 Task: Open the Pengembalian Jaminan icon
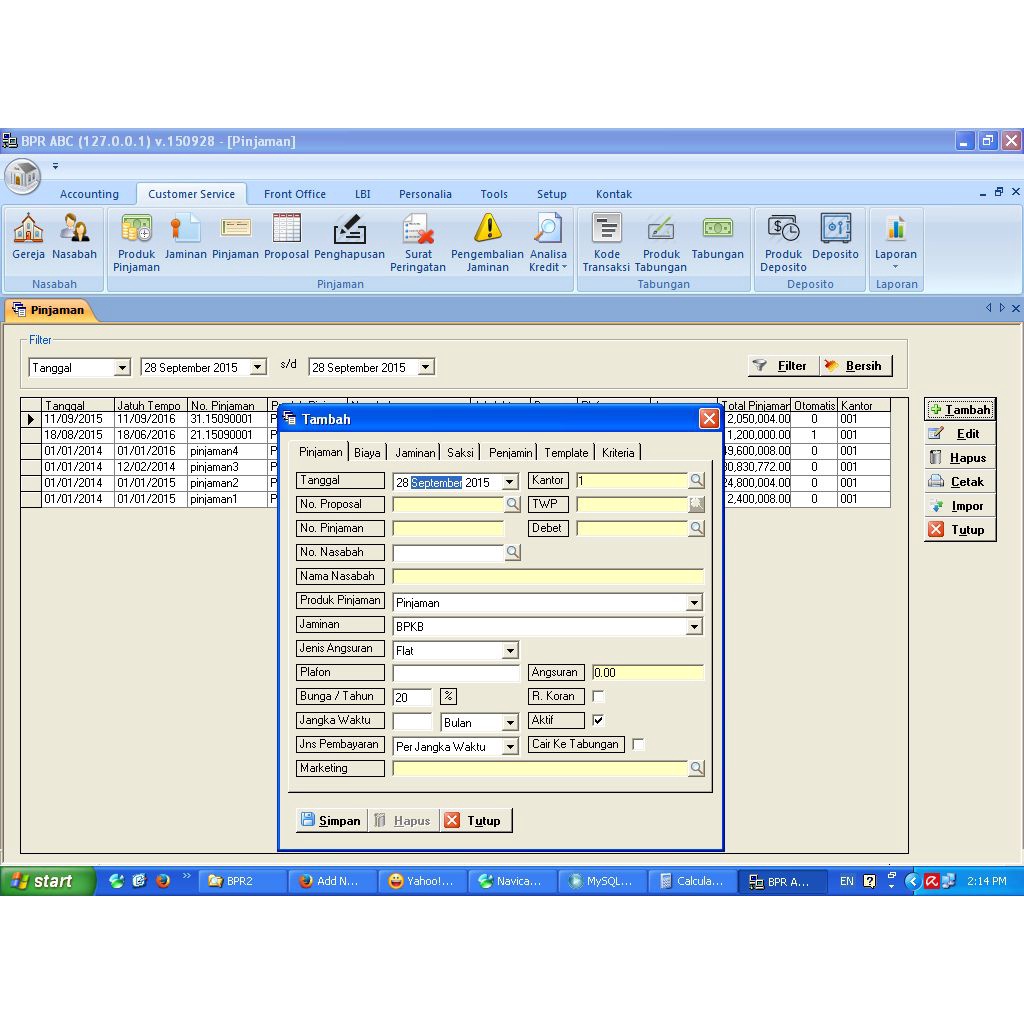487,242
